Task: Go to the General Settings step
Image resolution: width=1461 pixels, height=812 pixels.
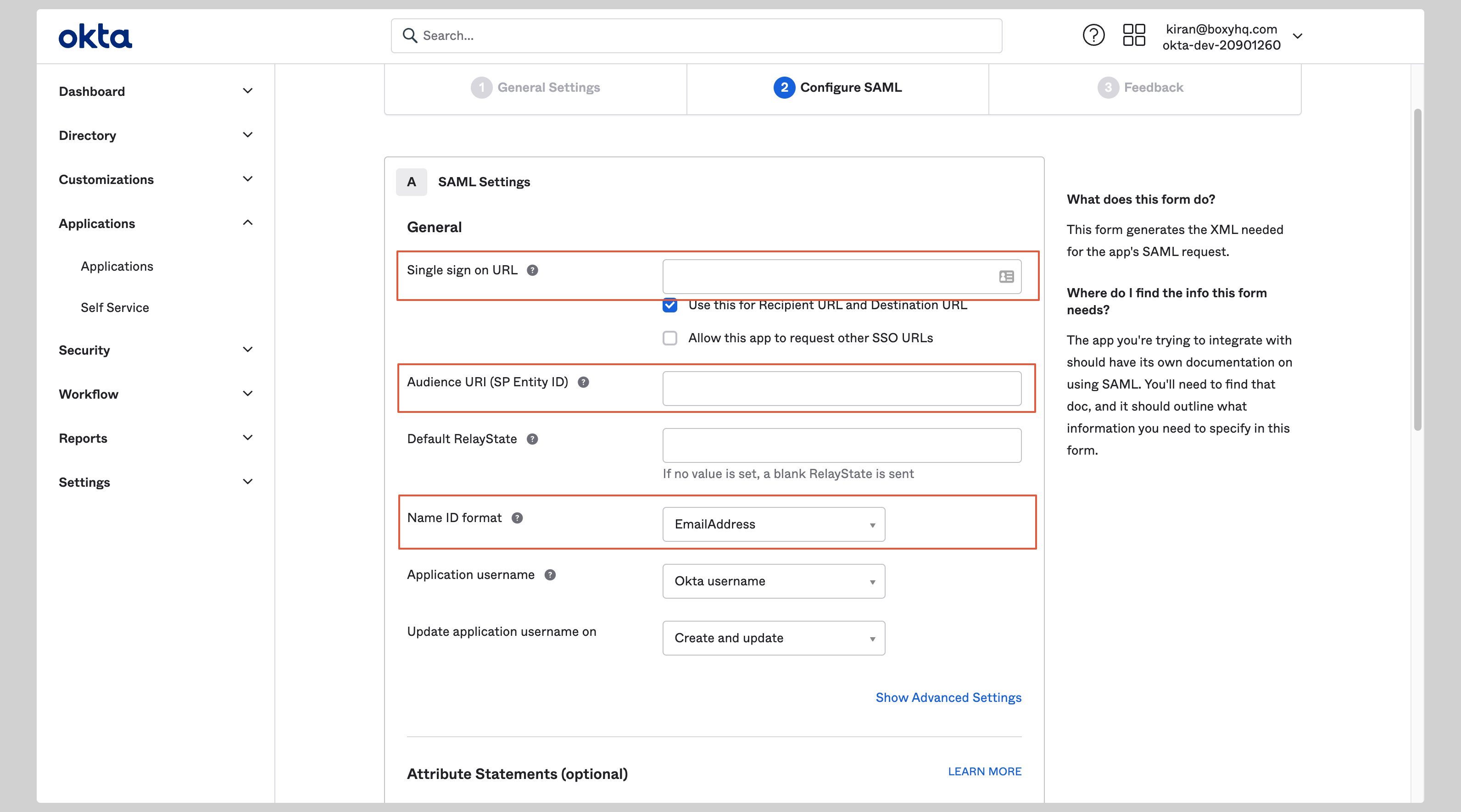Action: tap(535, 88)
